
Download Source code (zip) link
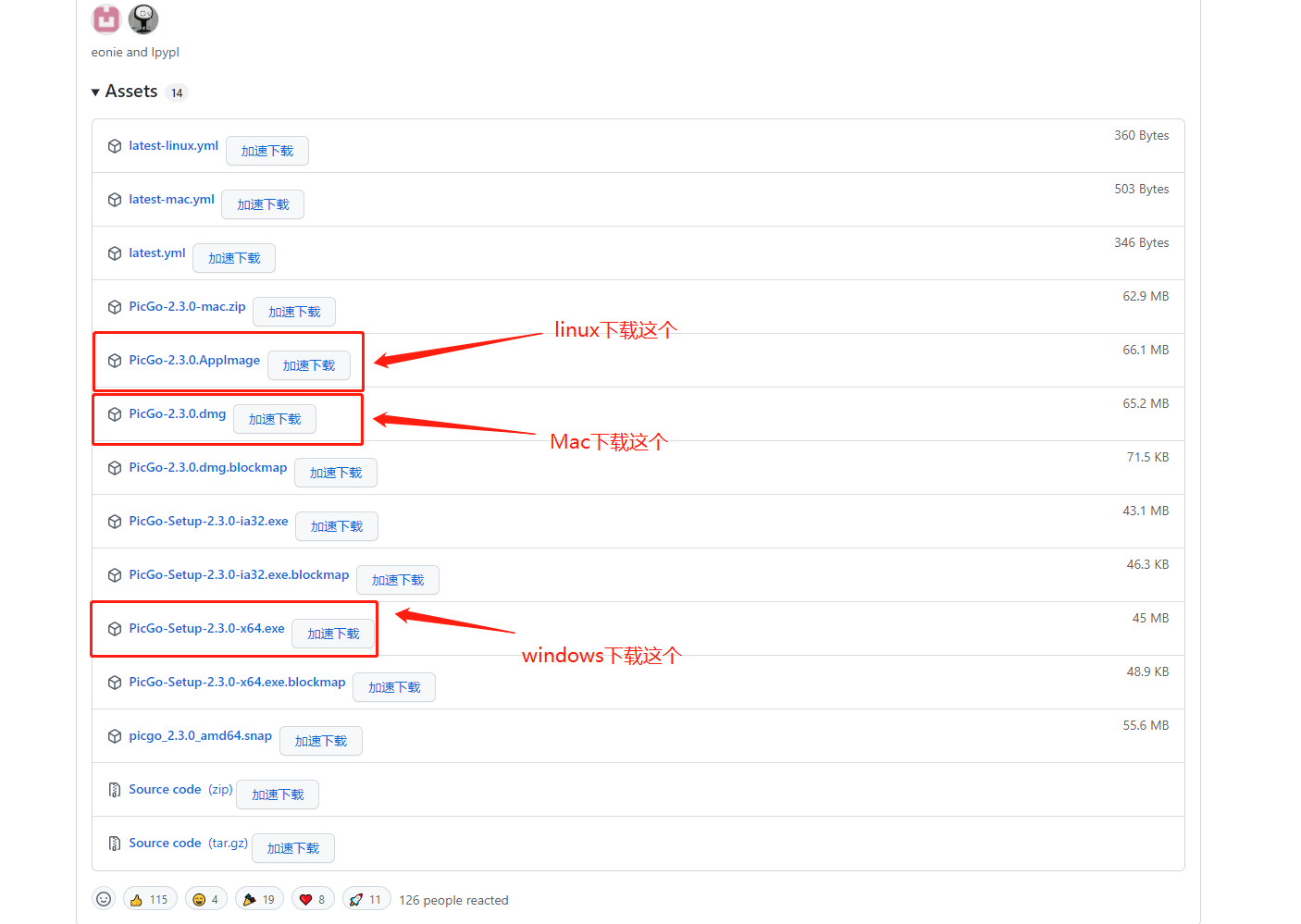180,789
